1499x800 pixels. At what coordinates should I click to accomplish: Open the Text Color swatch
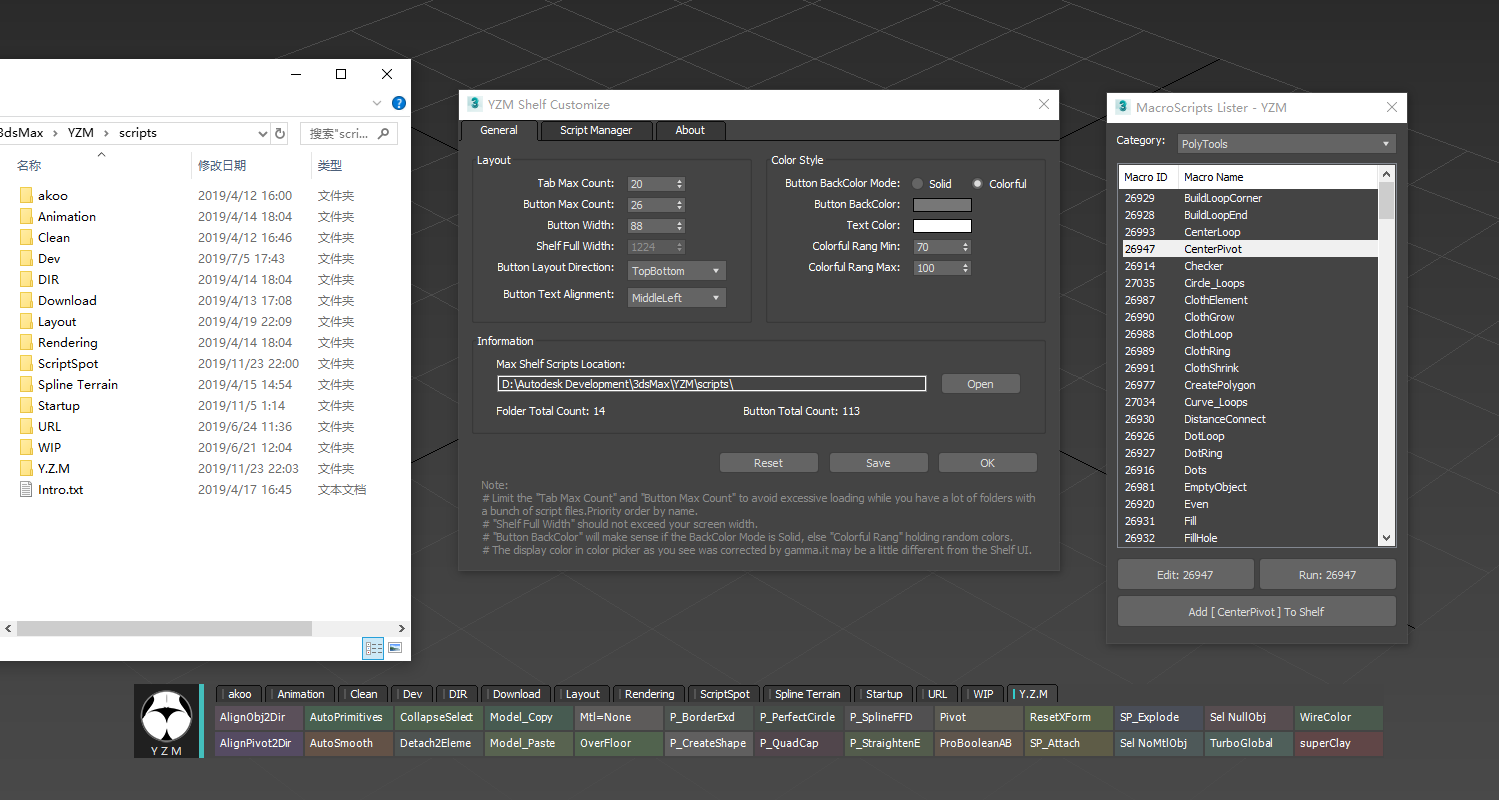tap(942, 226)
